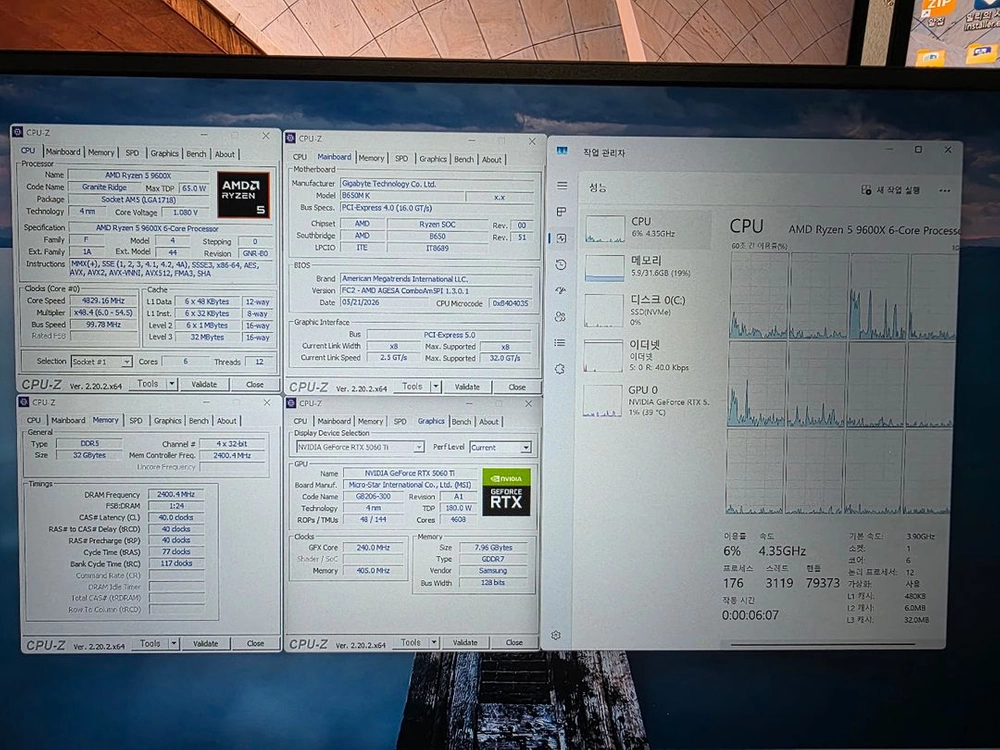Open Task Manager more options ellipsis
Viewport: 1000px width, 750px height.
point(945,190)
